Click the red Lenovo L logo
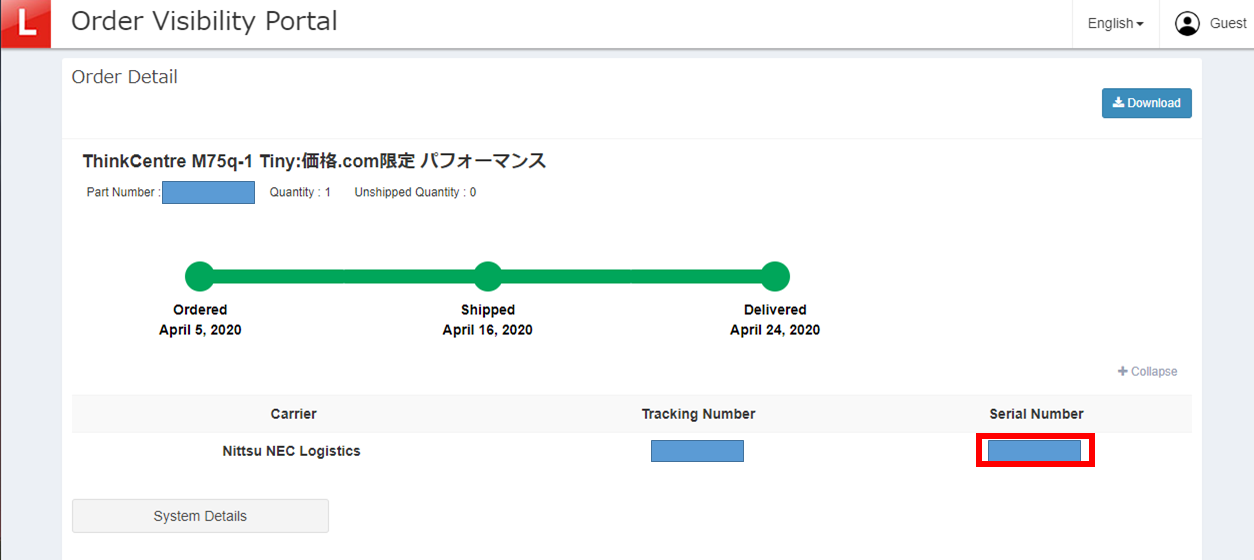This screenshot has width=1254, height=560. [x=25, y=24]
